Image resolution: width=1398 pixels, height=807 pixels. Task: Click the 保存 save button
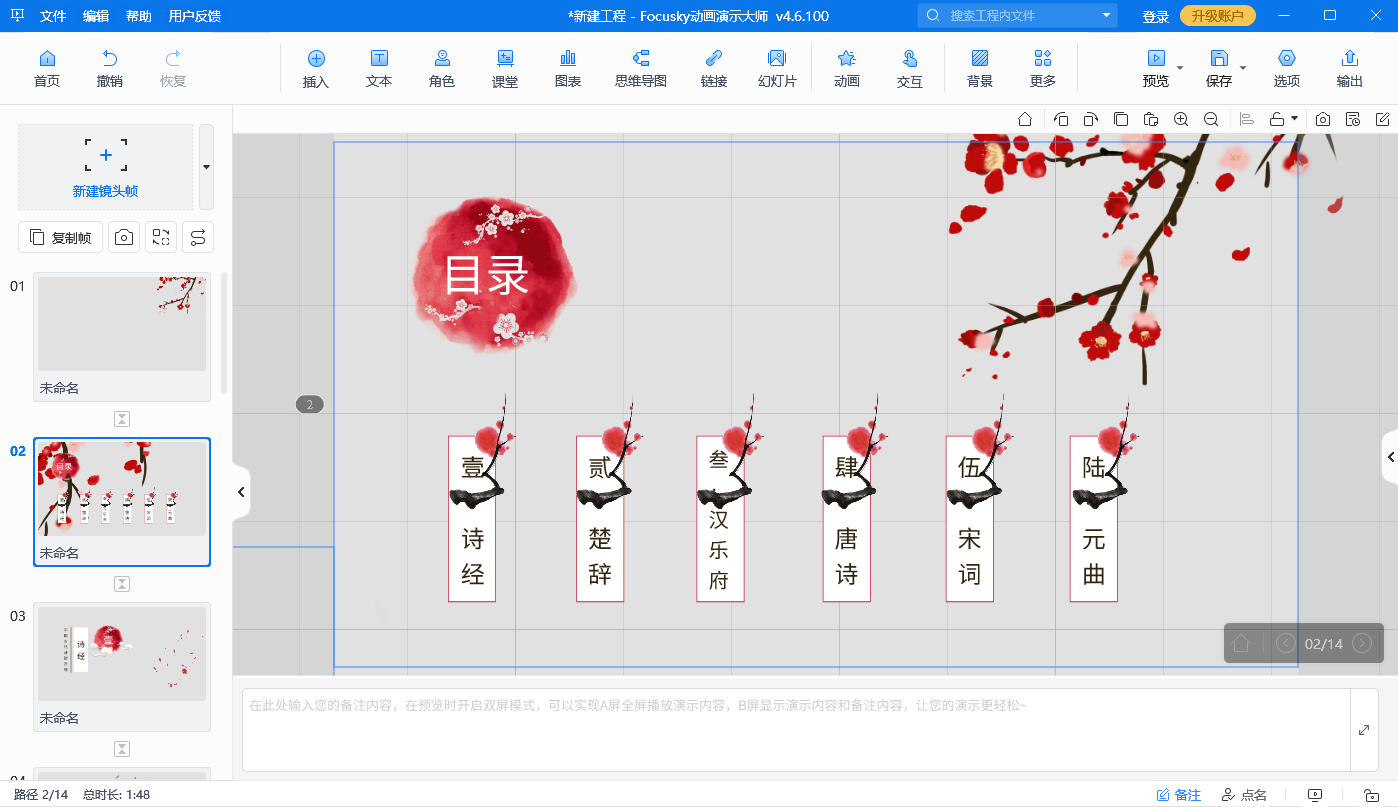pyautogui.click(x=1219, y=69)
